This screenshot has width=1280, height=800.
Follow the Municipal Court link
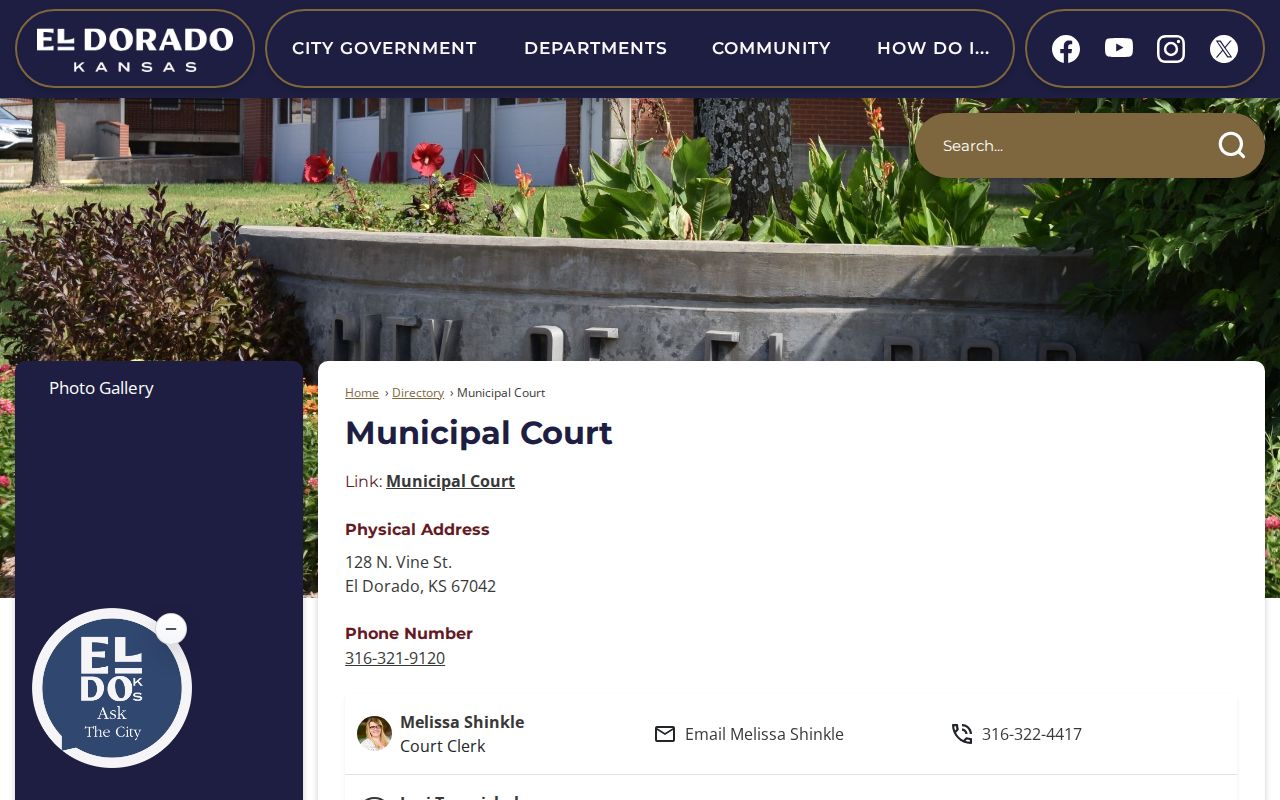pos(450,481)
